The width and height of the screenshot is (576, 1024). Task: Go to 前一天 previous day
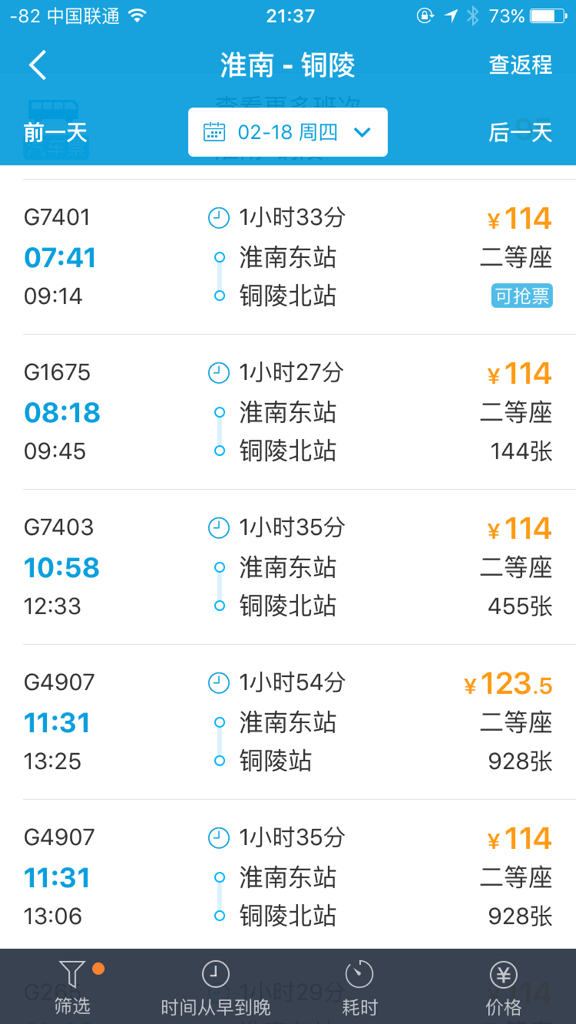click(56, 133)
